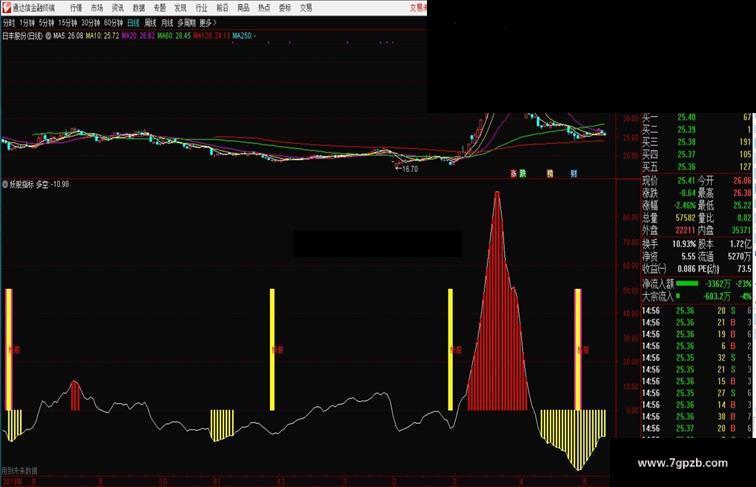Switch to the 分时 chart period

coord(9,23)
